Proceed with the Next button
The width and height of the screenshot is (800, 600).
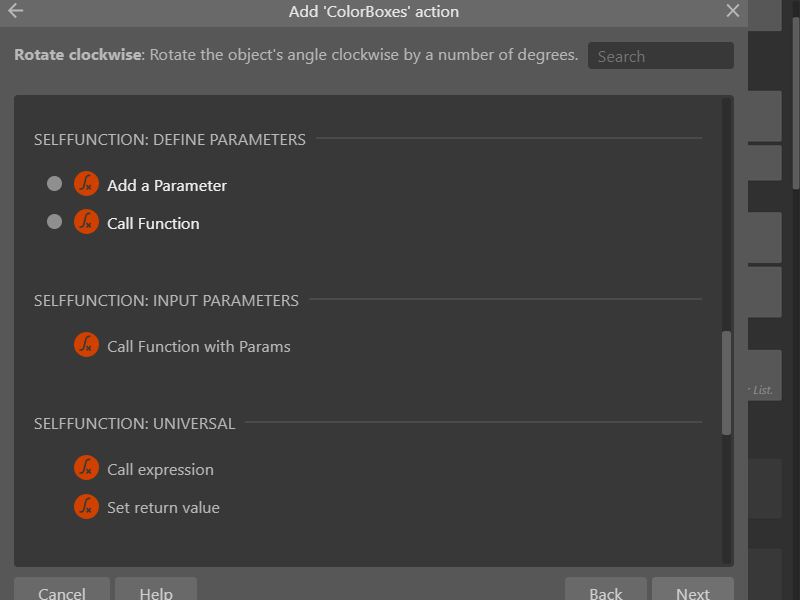tap(693, 590)
